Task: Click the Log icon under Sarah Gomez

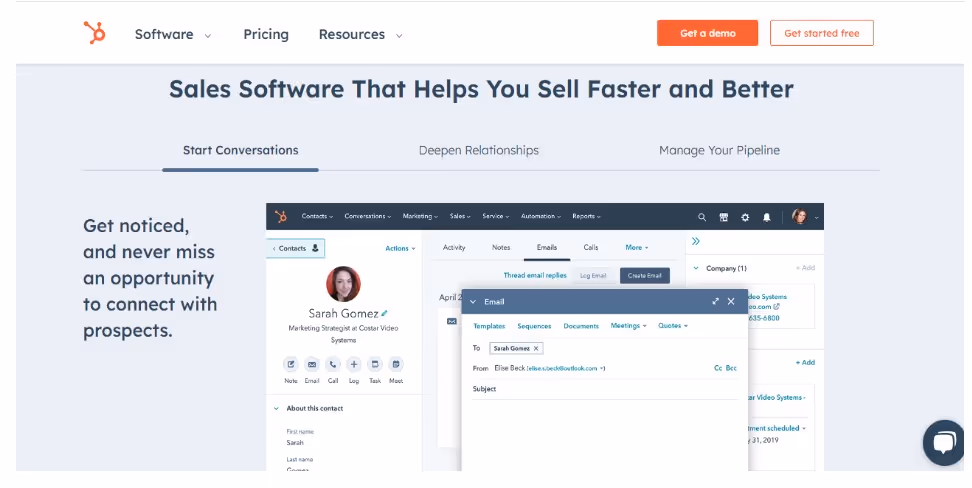Action: tap(354, 365)
